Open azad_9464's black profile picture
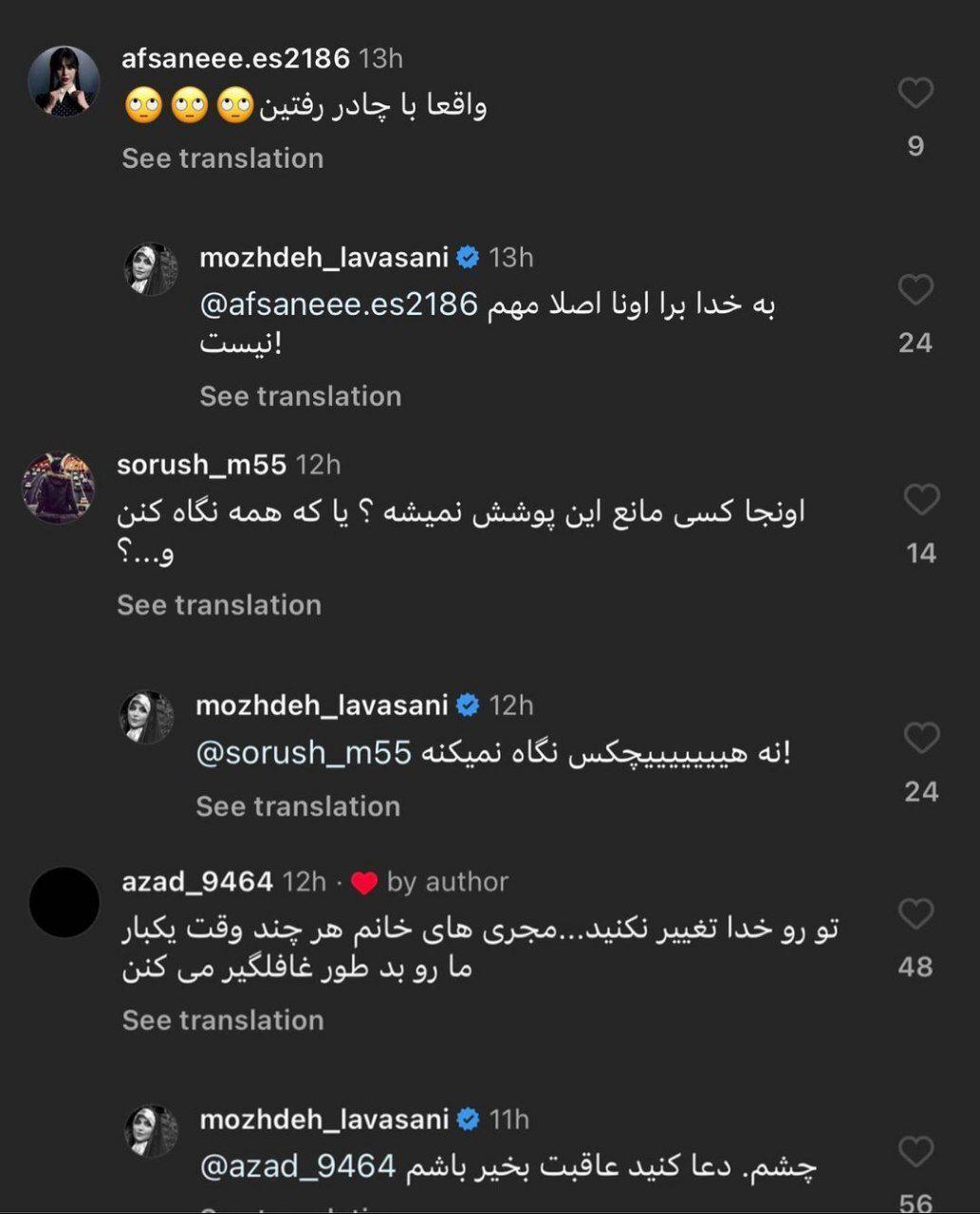 pos(64,902)
